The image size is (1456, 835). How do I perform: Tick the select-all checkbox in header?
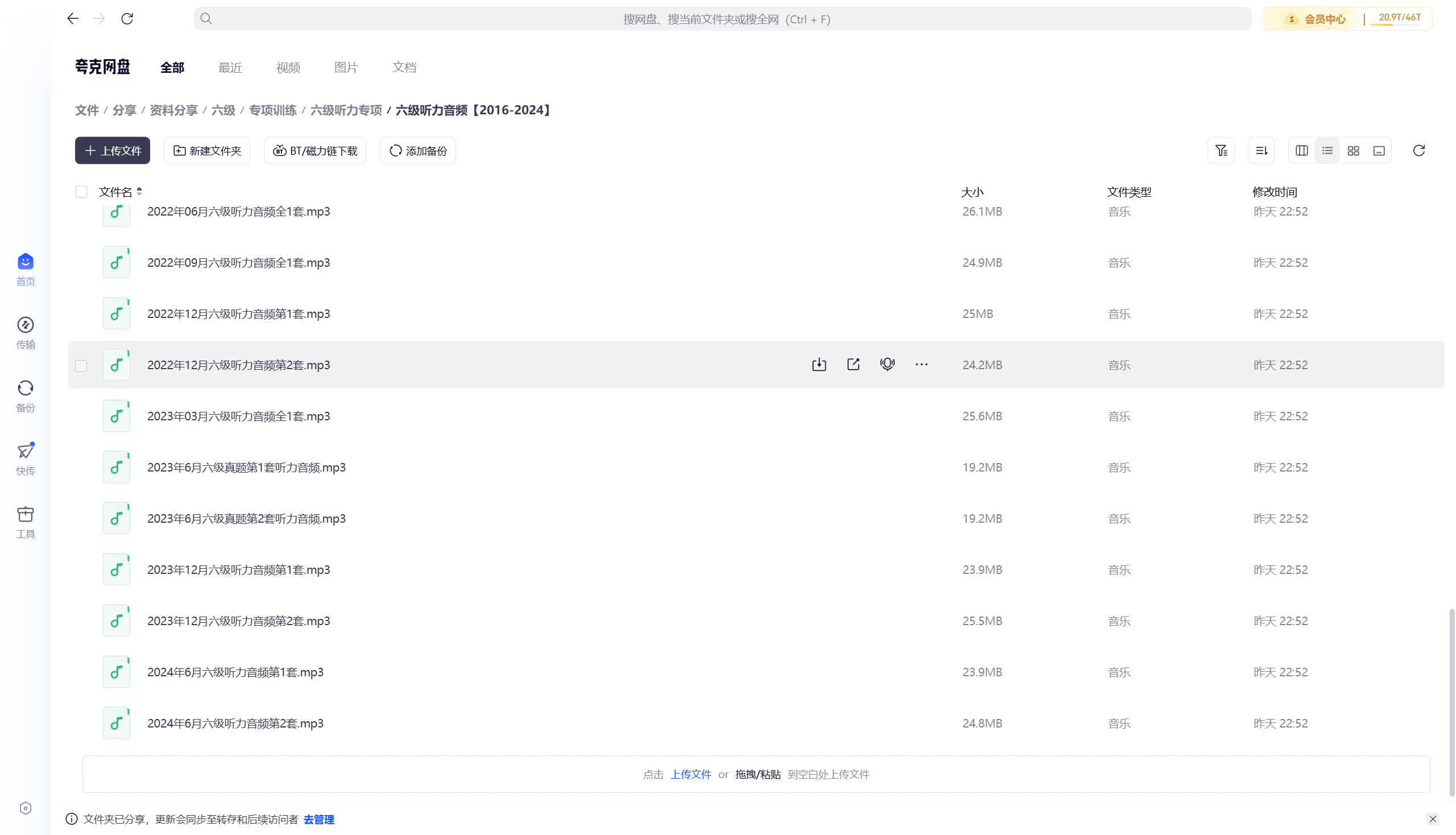[x=81, y=192]
